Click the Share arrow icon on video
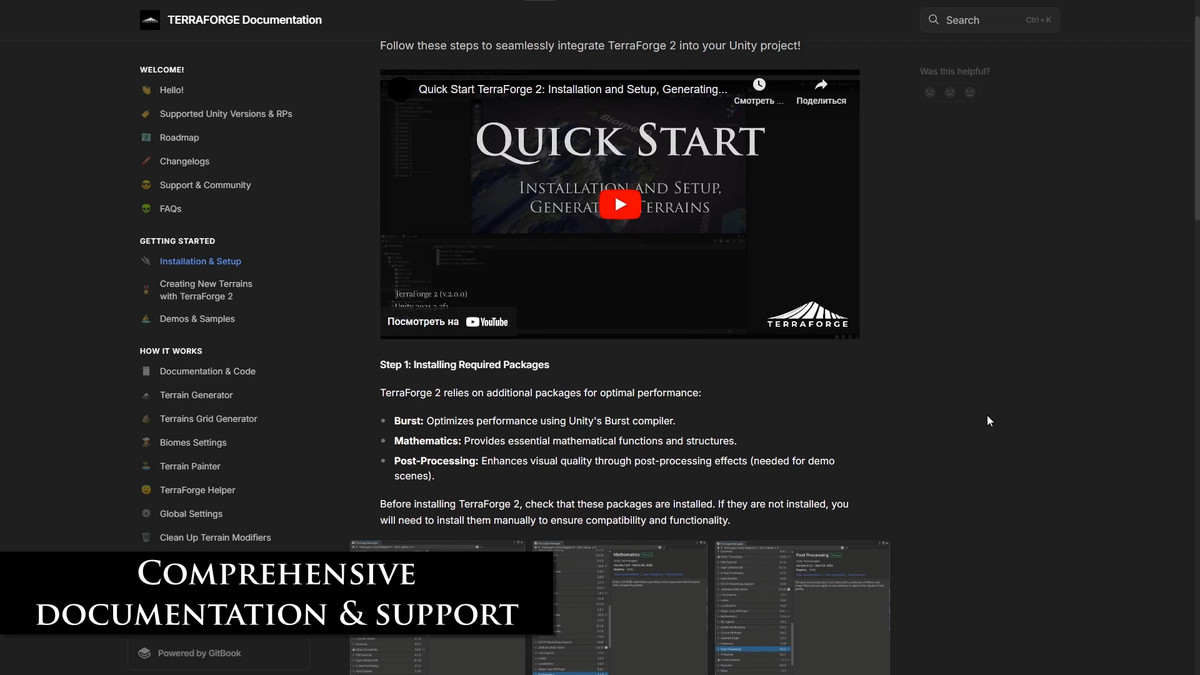1200x675 pixels. [821, 85]
